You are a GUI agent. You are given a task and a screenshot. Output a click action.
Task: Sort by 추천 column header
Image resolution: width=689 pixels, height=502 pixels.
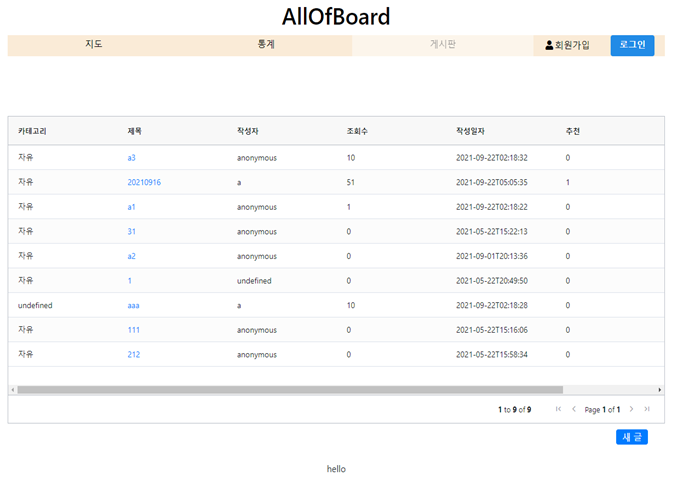[573, 131]
